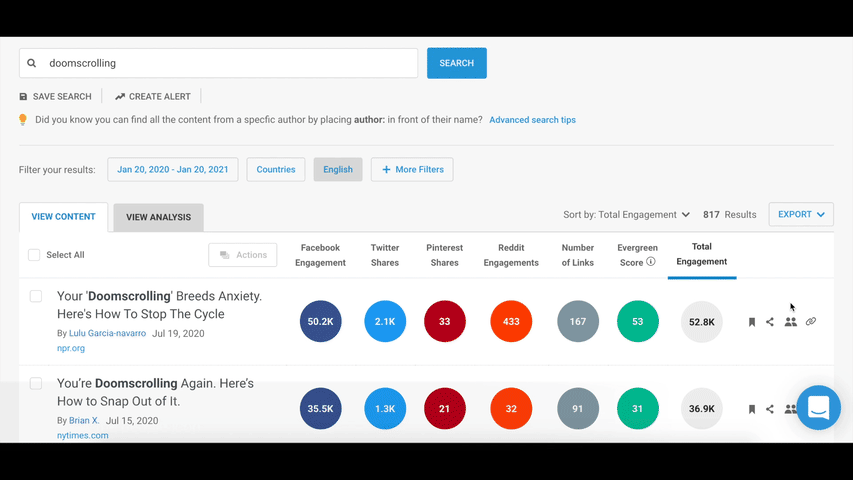
Task: Click the share icon for the npr.org article
Action: 770,322
